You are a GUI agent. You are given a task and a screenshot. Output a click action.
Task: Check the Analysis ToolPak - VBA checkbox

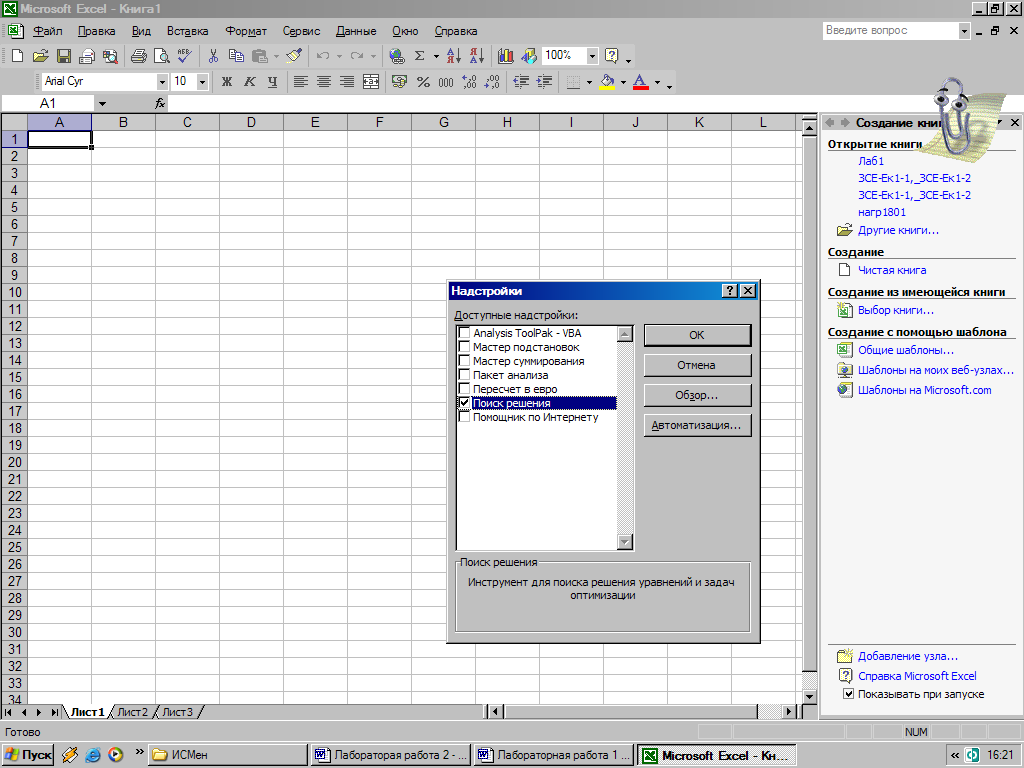click(464, 333)
